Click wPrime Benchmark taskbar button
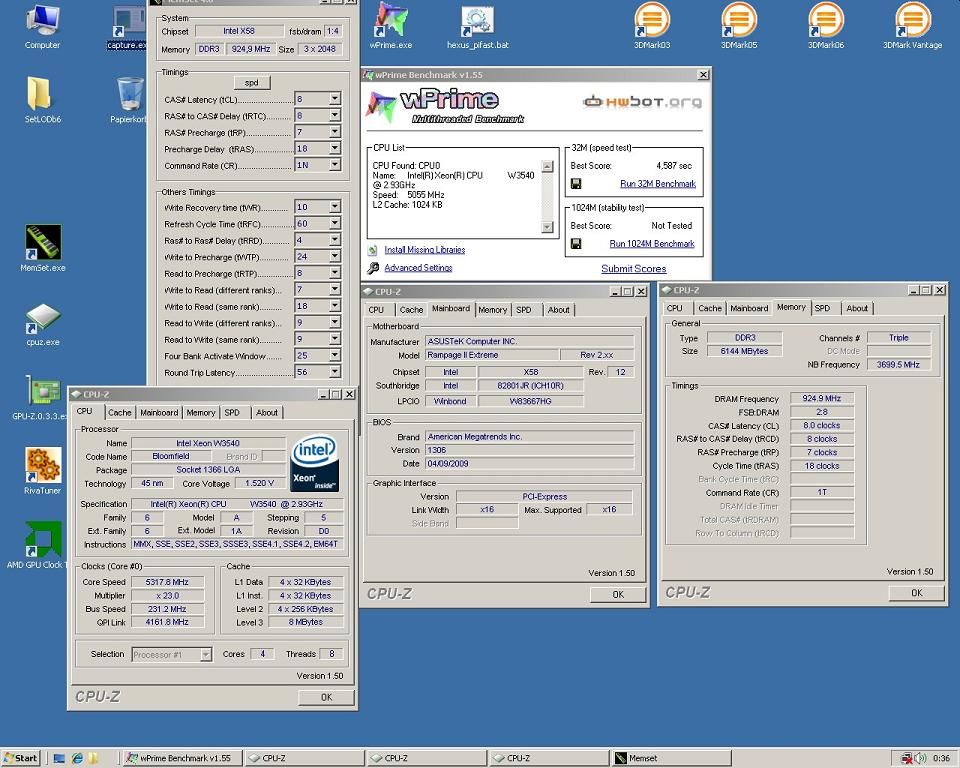960x768 pixels. pos(182,758)
